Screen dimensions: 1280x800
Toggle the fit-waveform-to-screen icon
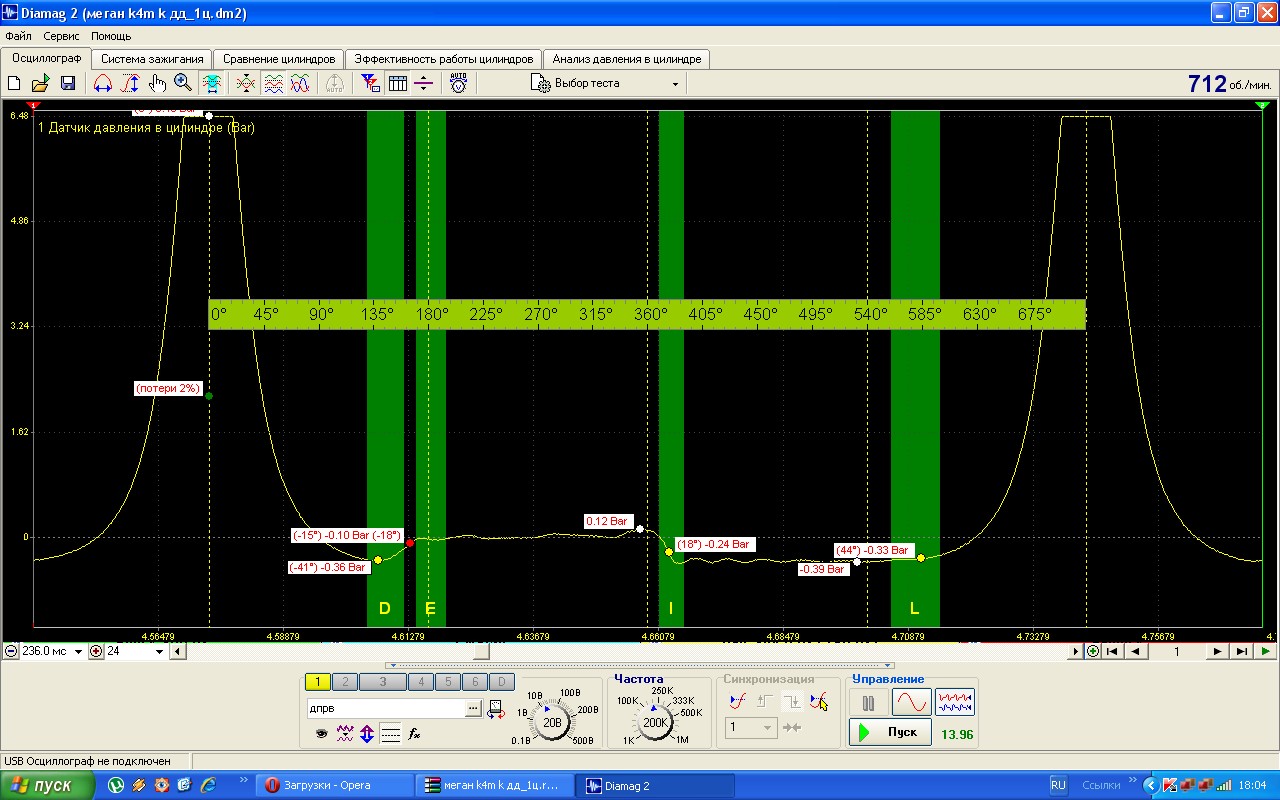[212, 84]
